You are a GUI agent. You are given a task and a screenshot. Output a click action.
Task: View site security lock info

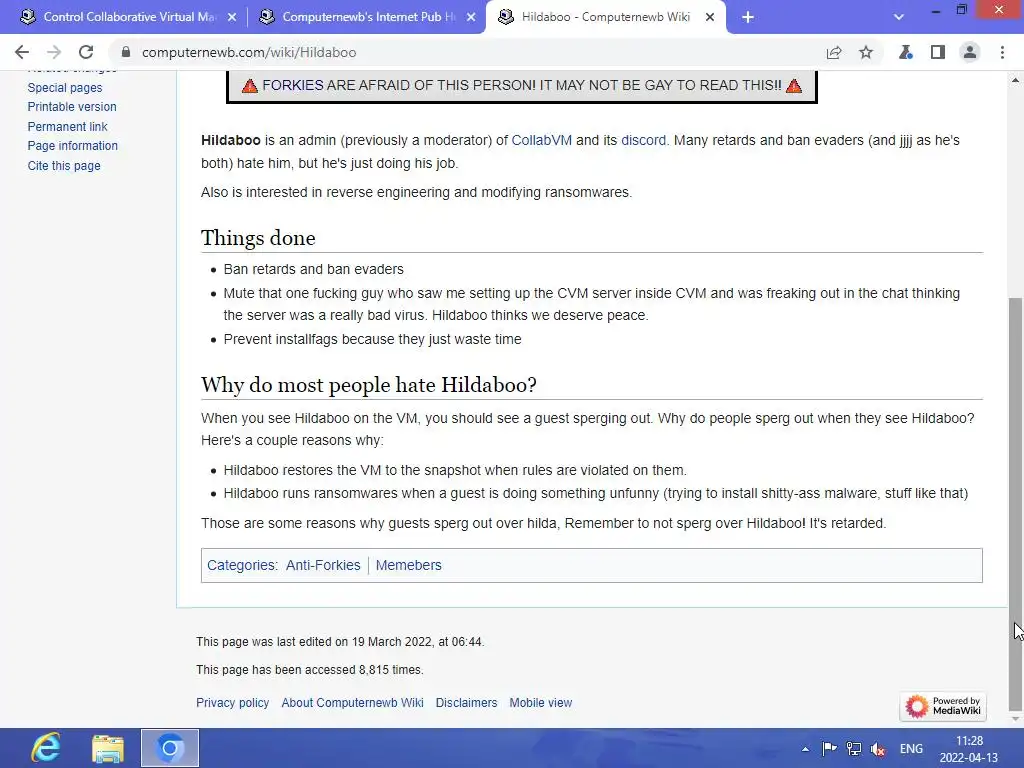tap(126, 52)
